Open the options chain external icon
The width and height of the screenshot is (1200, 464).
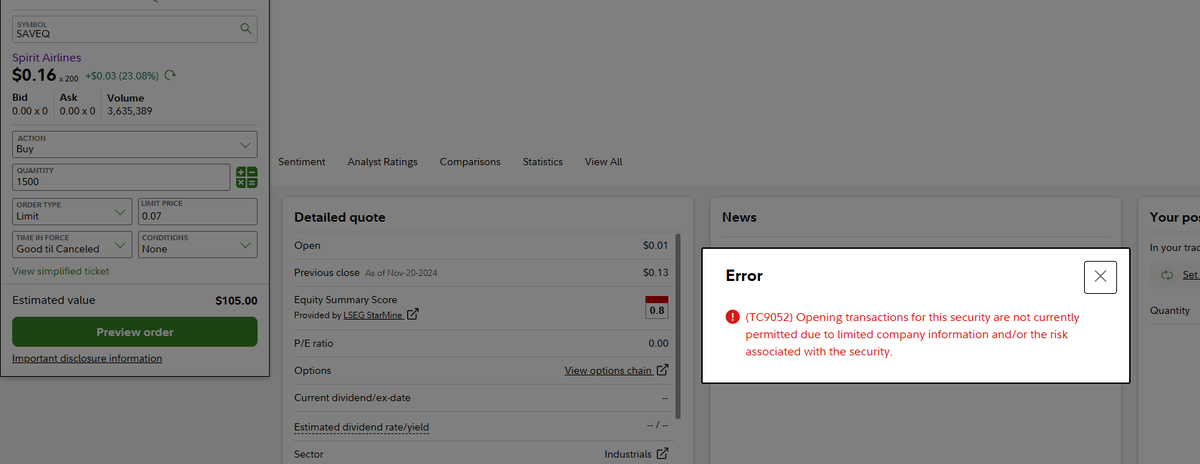(662, 370)
